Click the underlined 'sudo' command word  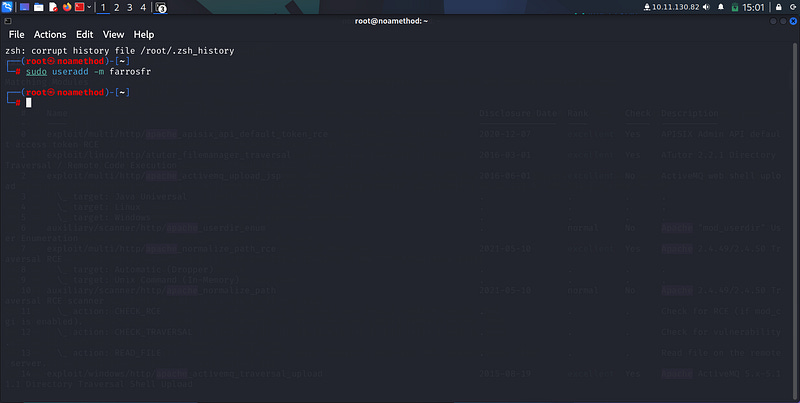pos(36,72)
